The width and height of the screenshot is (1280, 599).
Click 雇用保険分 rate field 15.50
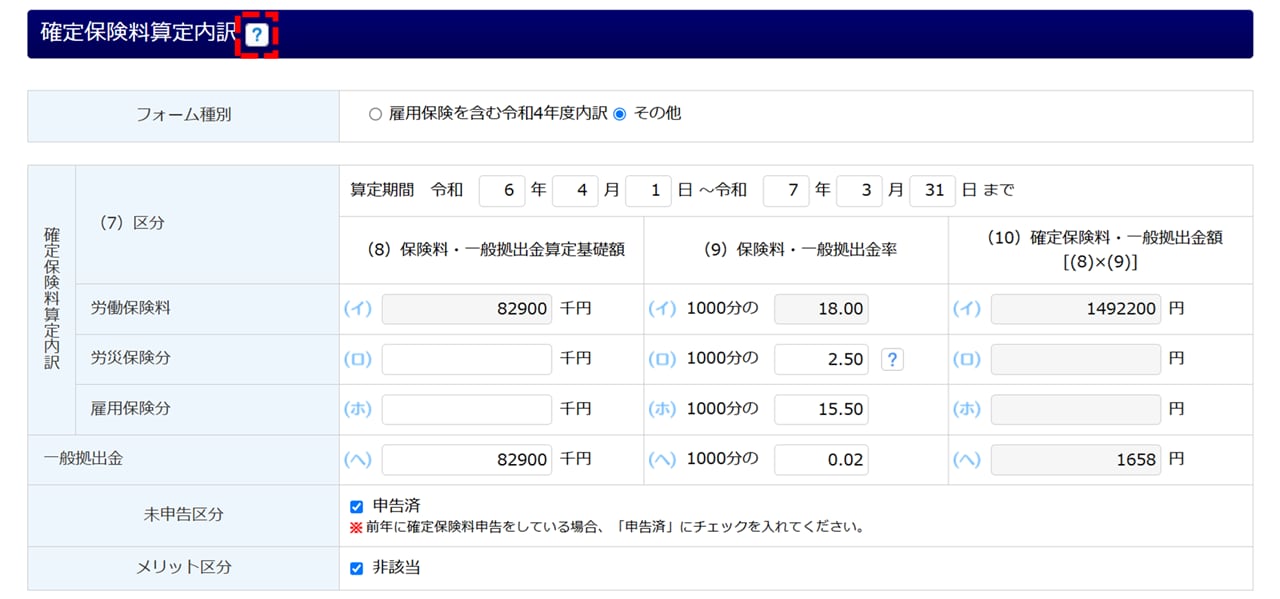821,409
